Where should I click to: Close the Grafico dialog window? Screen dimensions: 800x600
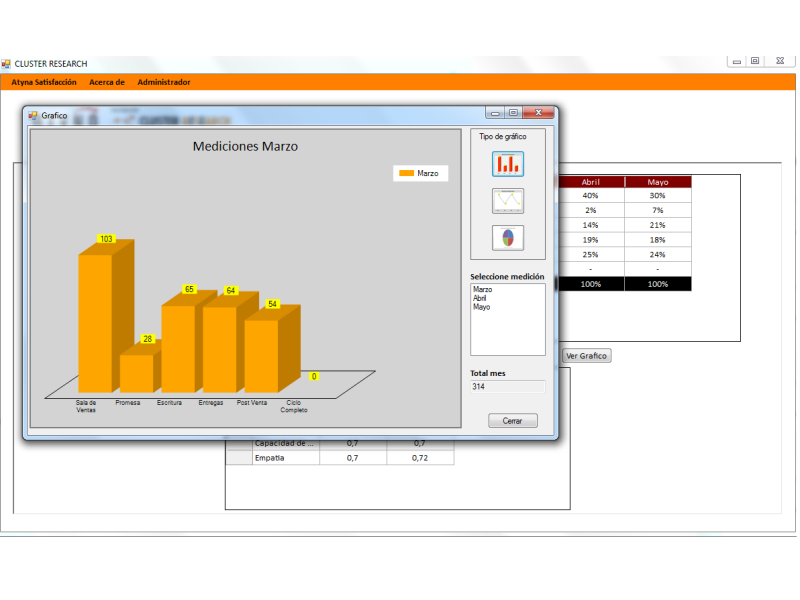point(539,113)
